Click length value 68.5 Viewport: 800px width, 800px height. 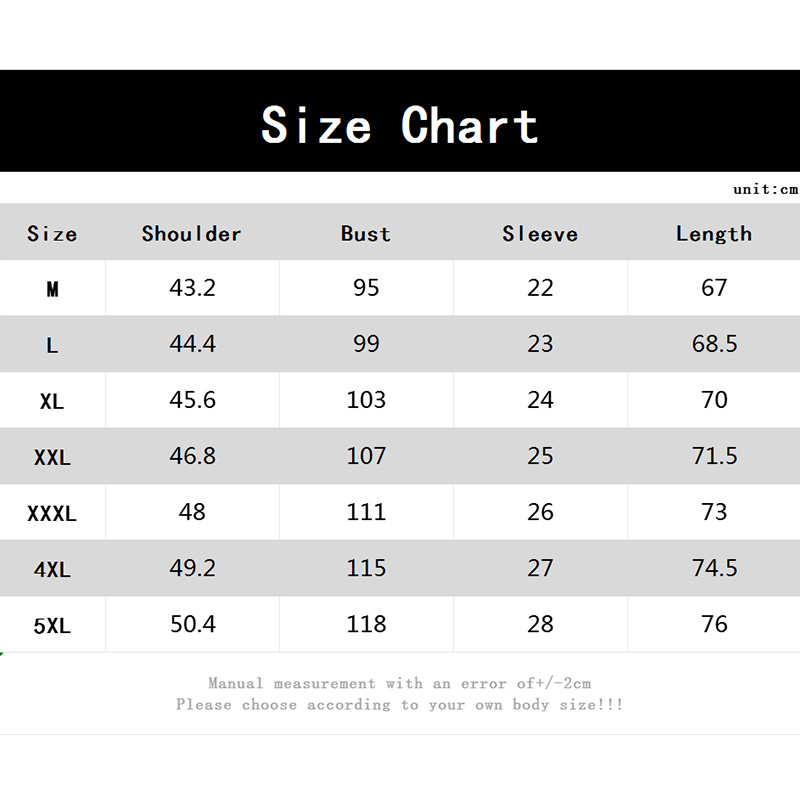click(x=714, y=344)
